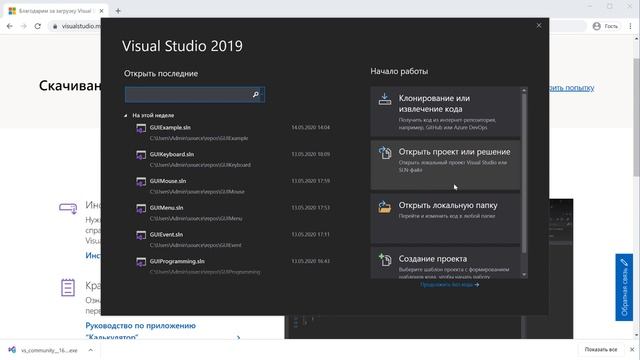Open GUIProgramming.sln from recents

pos(233,266)
